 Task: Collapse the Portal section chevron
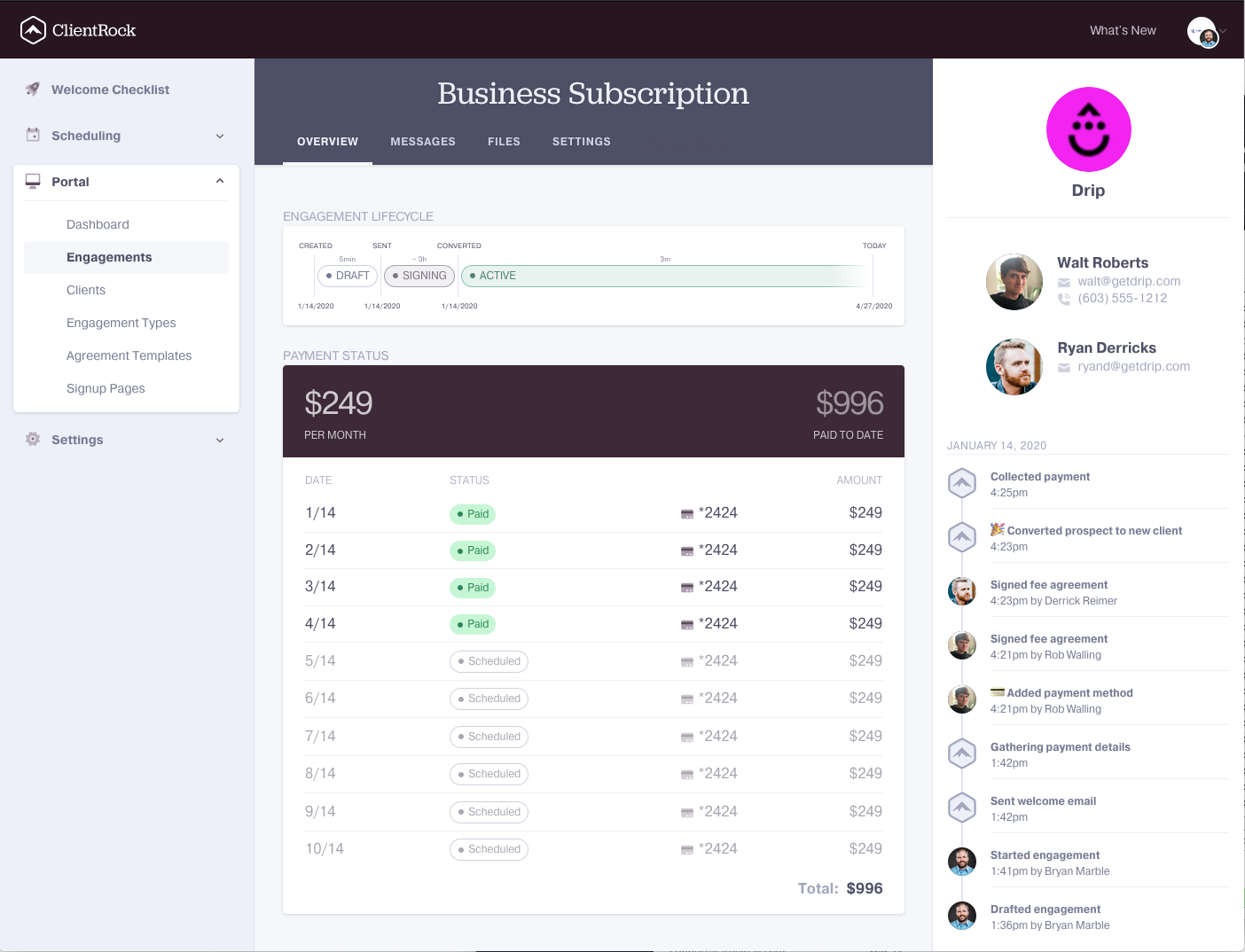(220, 182)
